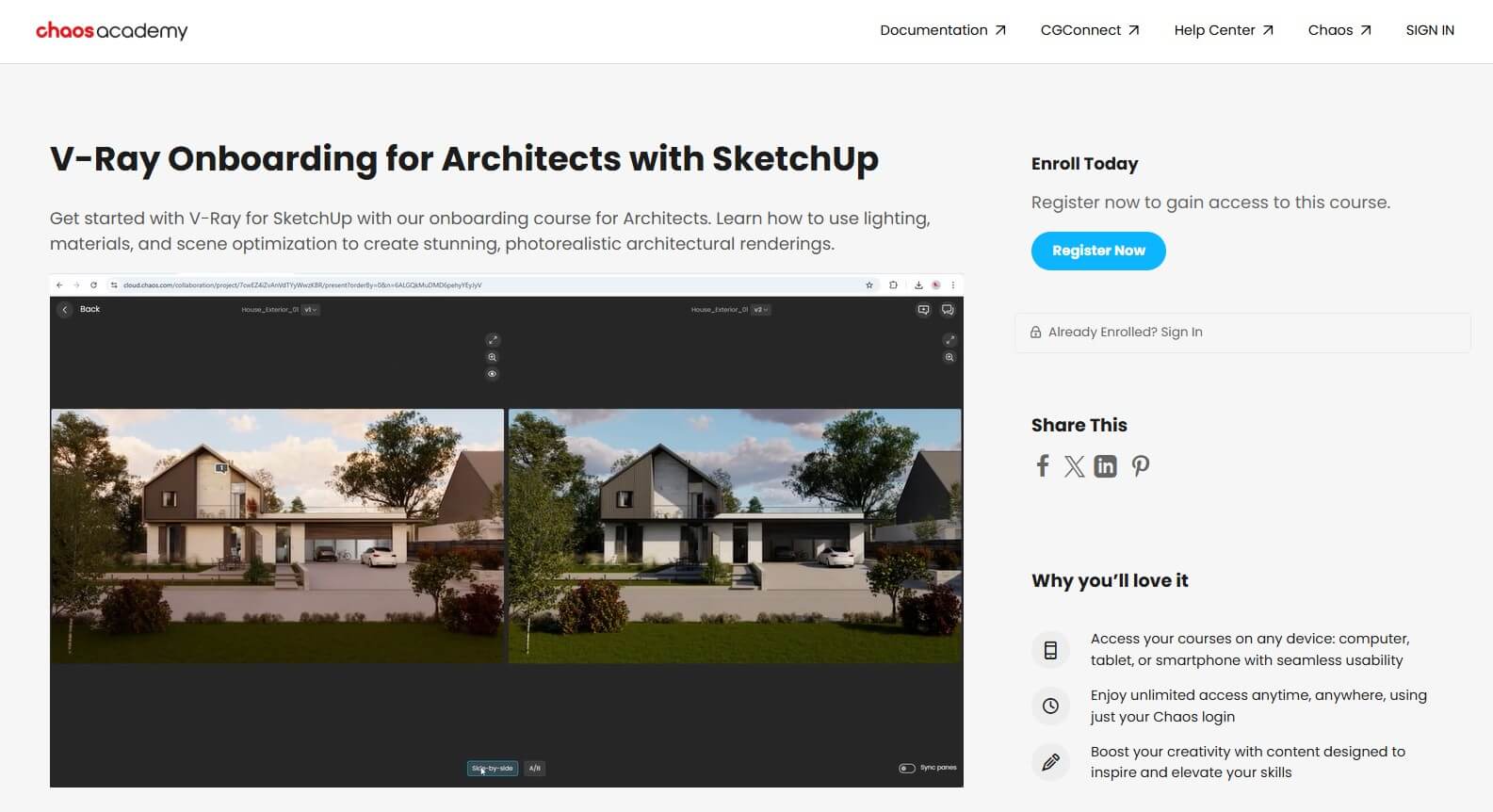Click the comments chat icon in preview
The height and width of the screenshot is (812, 1493).
pyautogui.click(x=948, y=310)
